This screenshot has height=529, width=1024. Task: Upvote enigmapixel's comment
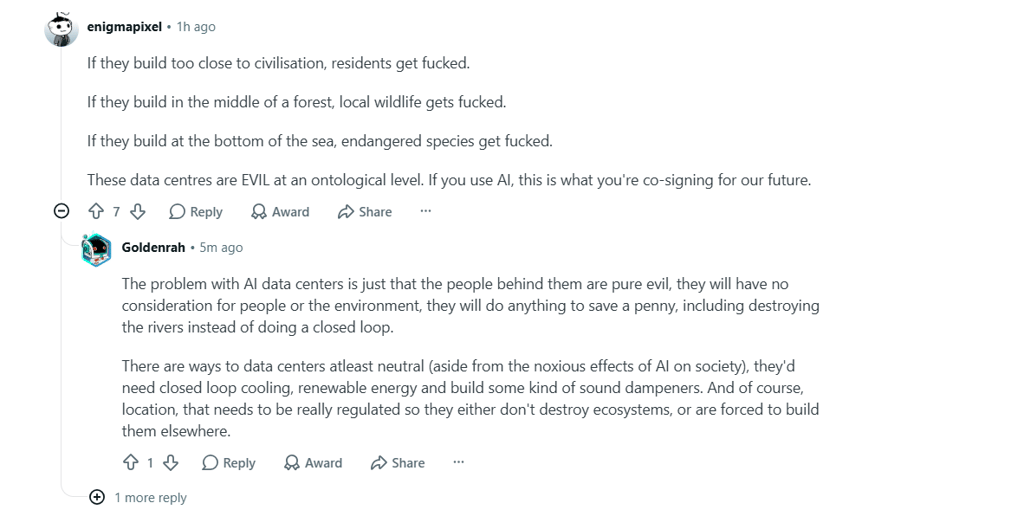coord(96,212)
